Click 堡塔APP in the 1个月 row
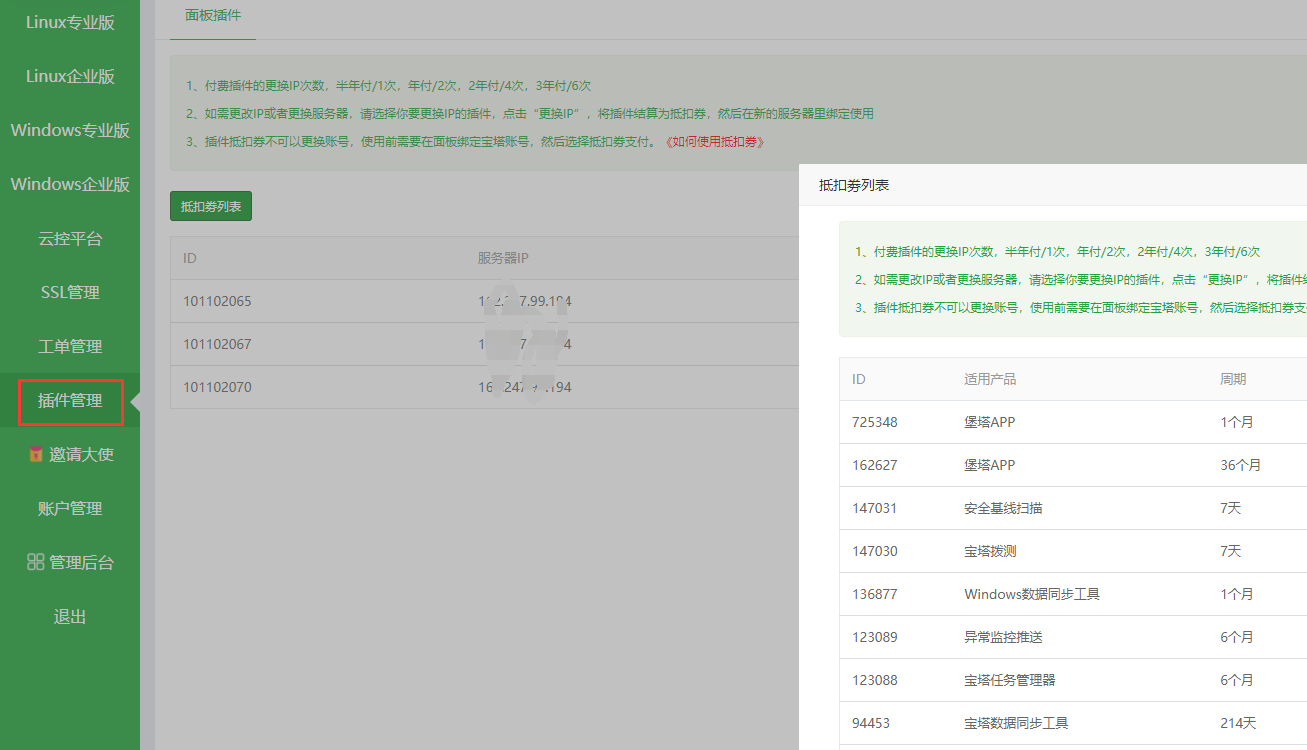Screen dimensions: 1307x750 990,422
